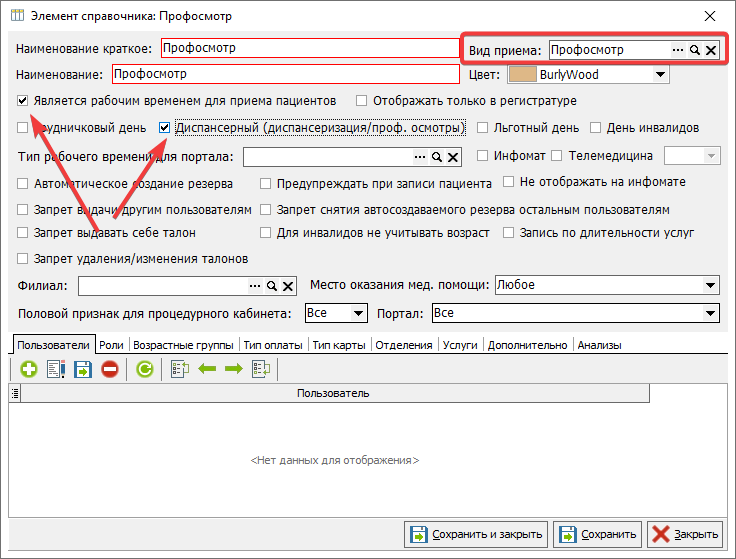Switch to Анализы tab
This screenshot has width=736, height=559.
click(x=599, y=345)
